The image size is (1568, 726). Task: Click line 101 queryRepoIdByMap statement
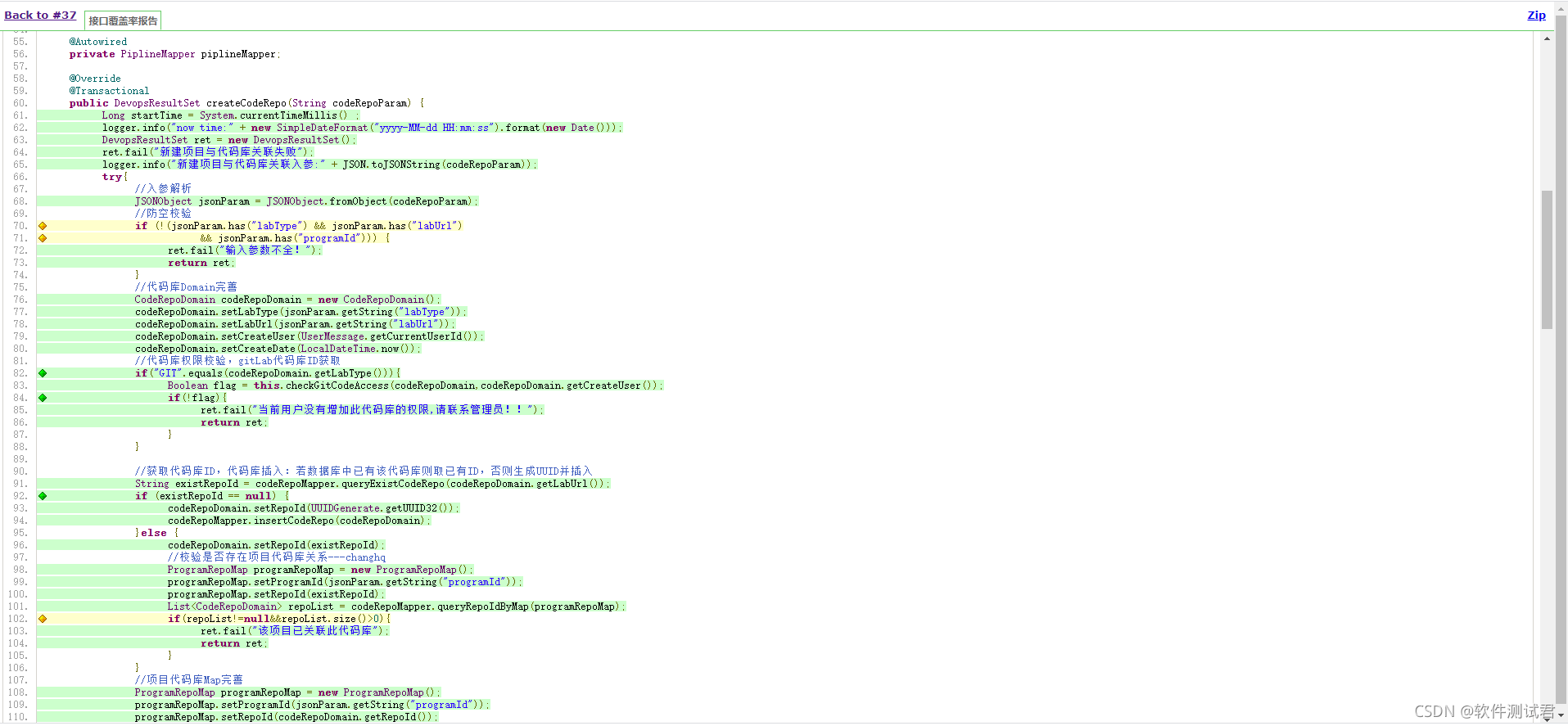pyautogui.click(x=396, y=607)
